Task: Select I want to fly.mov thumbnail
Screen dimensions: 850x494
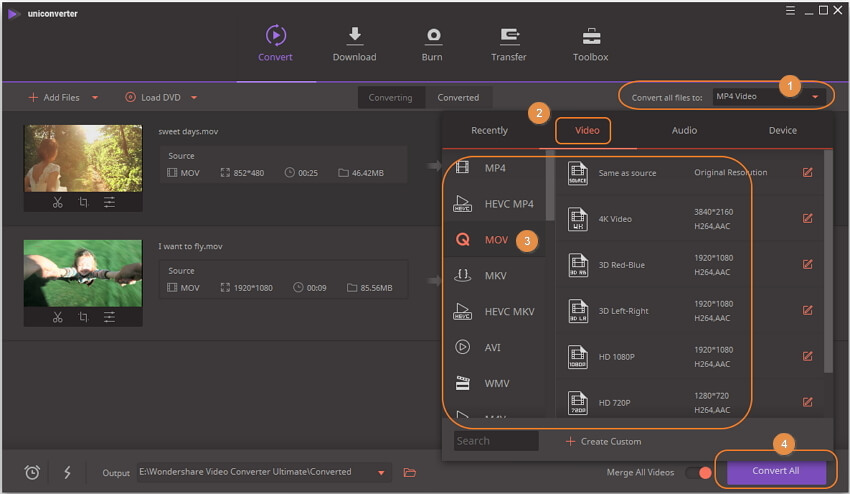Action: point(83,273)
